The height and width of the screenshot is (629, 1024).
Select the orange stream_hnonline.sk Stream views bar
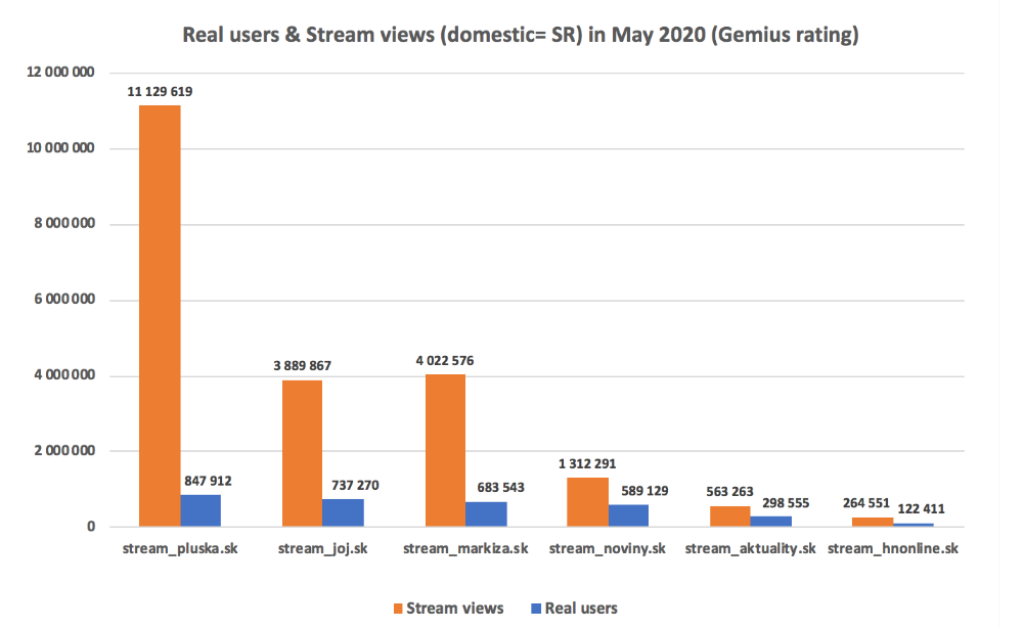pos(872,522)
